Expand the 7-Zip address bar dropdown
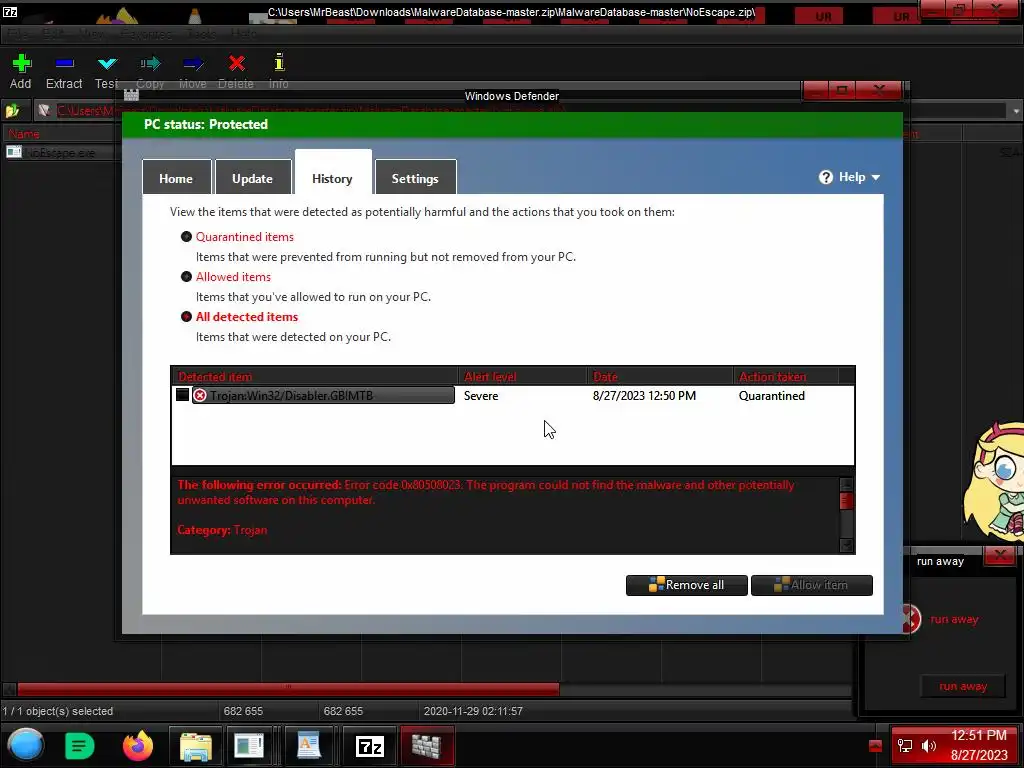The width and height of the screenshot is (1024, 768). pos(1016,111)
